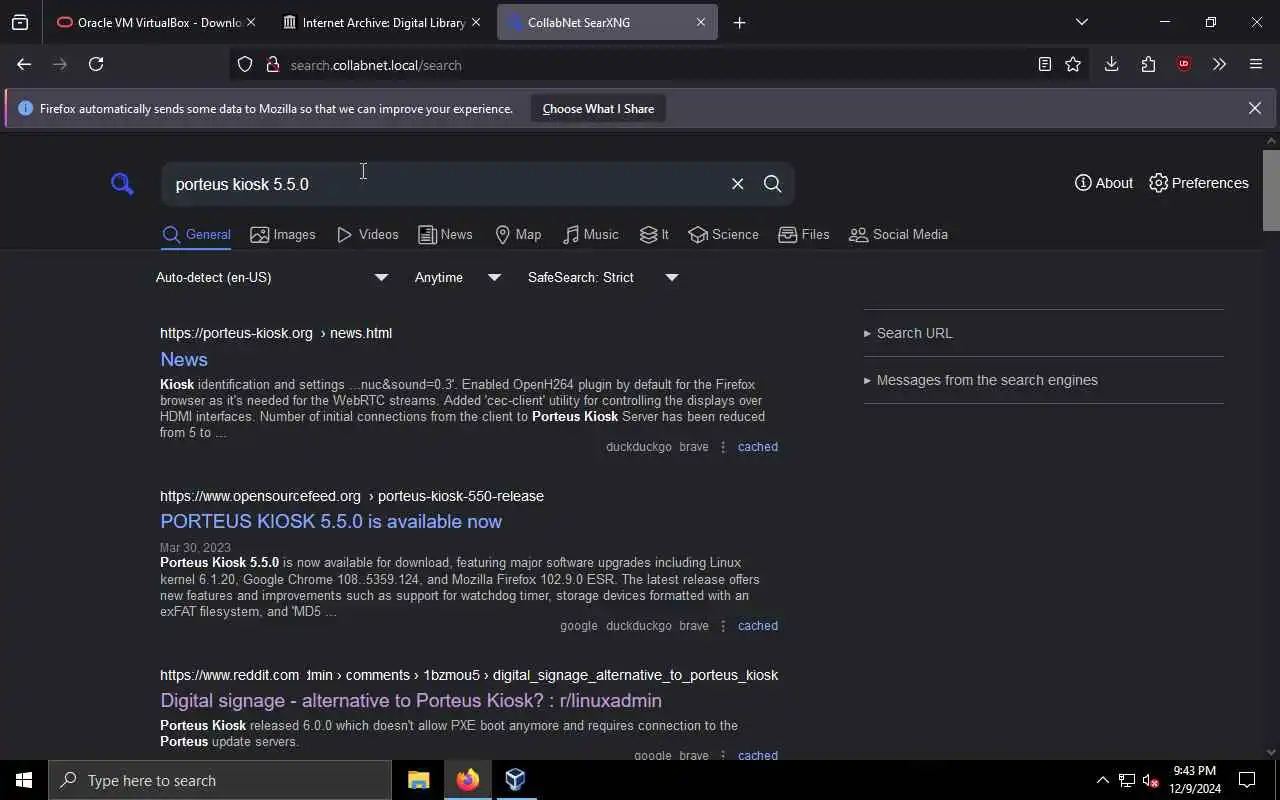
Task: Open cached link for News result
Action: coord(757,447)
